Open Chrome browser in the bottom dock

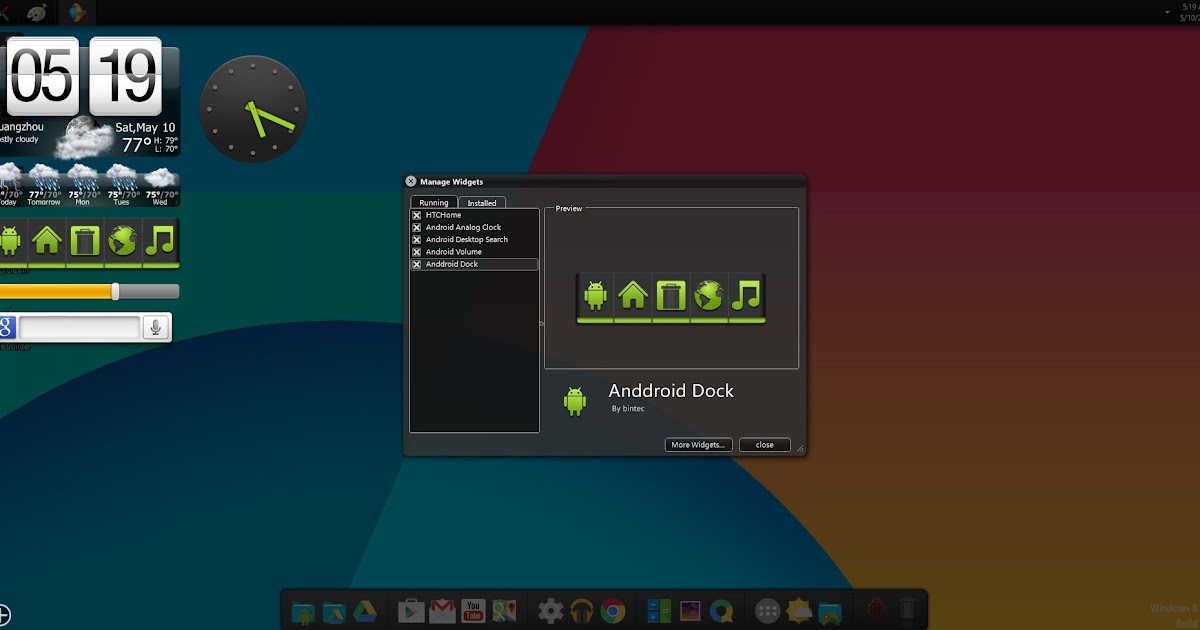613,610
